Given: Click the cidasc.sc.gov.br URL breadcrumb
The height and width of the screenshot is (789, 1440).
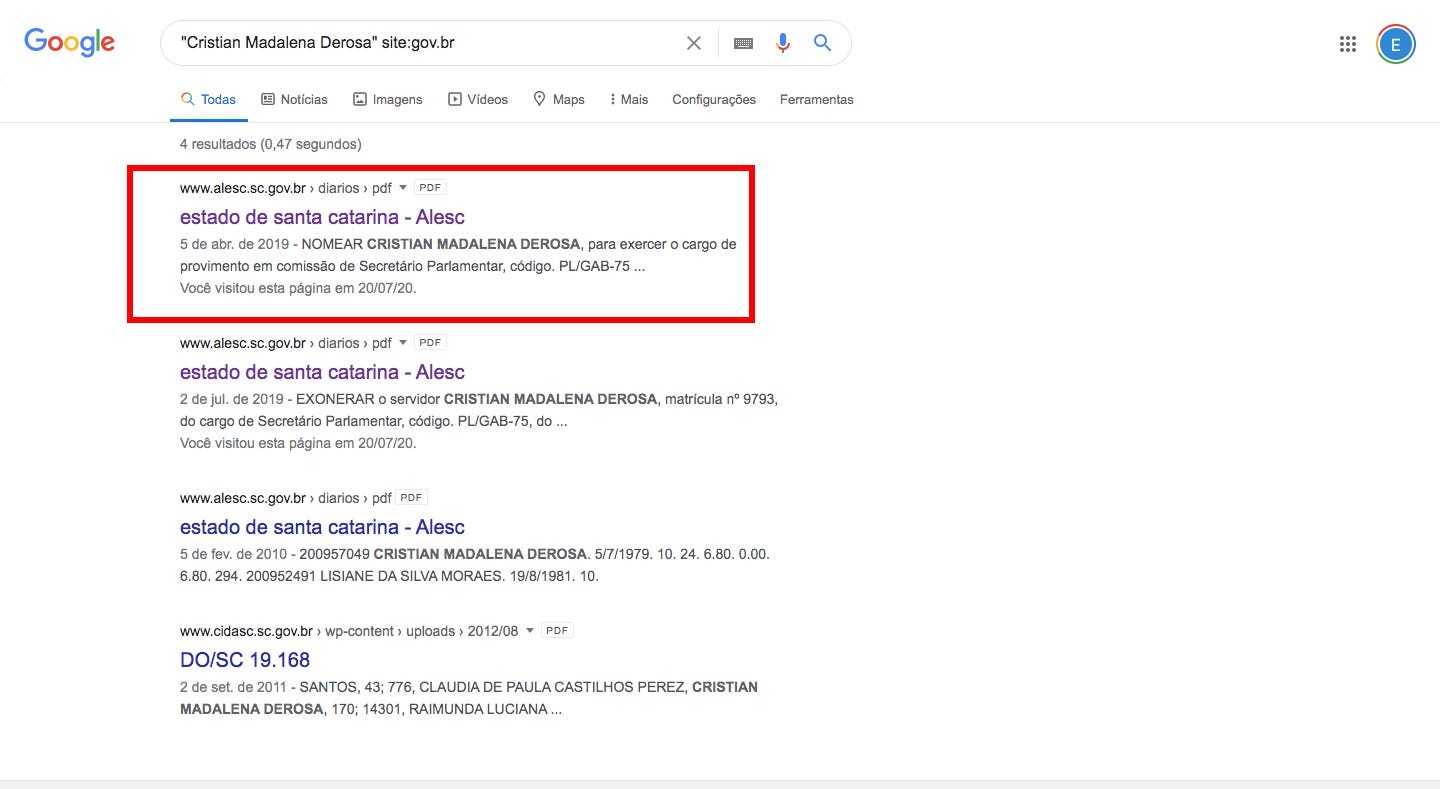Looking at the screenshot, I should pos(349,631).
